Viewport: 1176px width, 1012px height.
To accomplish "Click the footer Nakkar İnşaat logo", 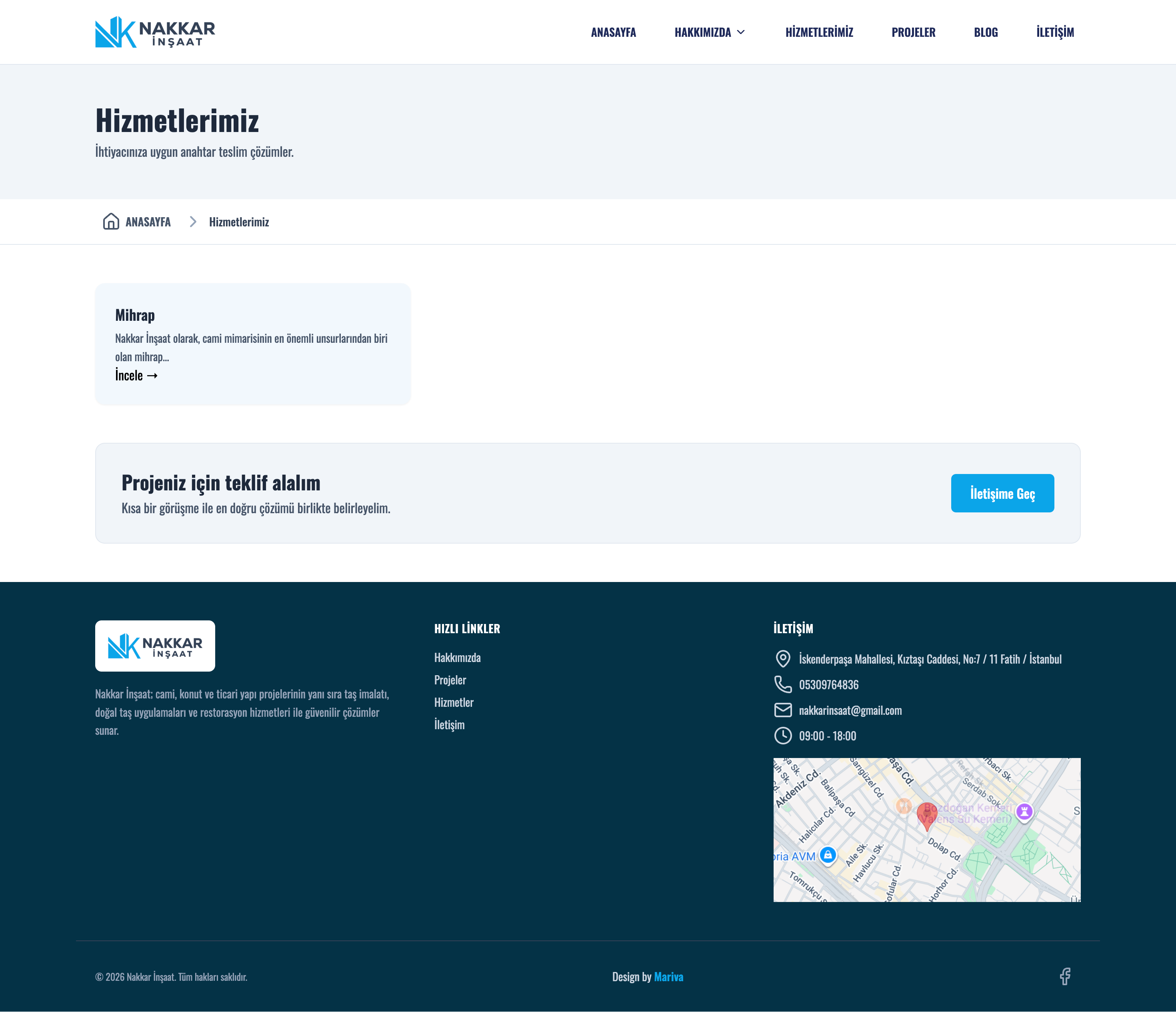I will click(x=155, y=646).
